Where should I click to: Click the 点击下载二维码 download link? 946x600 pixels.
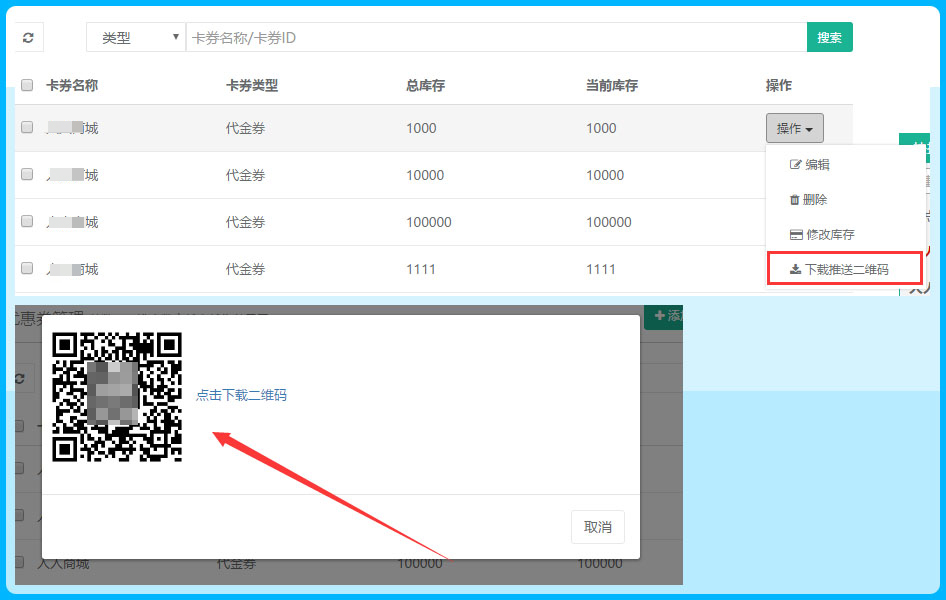coord(241,395)
